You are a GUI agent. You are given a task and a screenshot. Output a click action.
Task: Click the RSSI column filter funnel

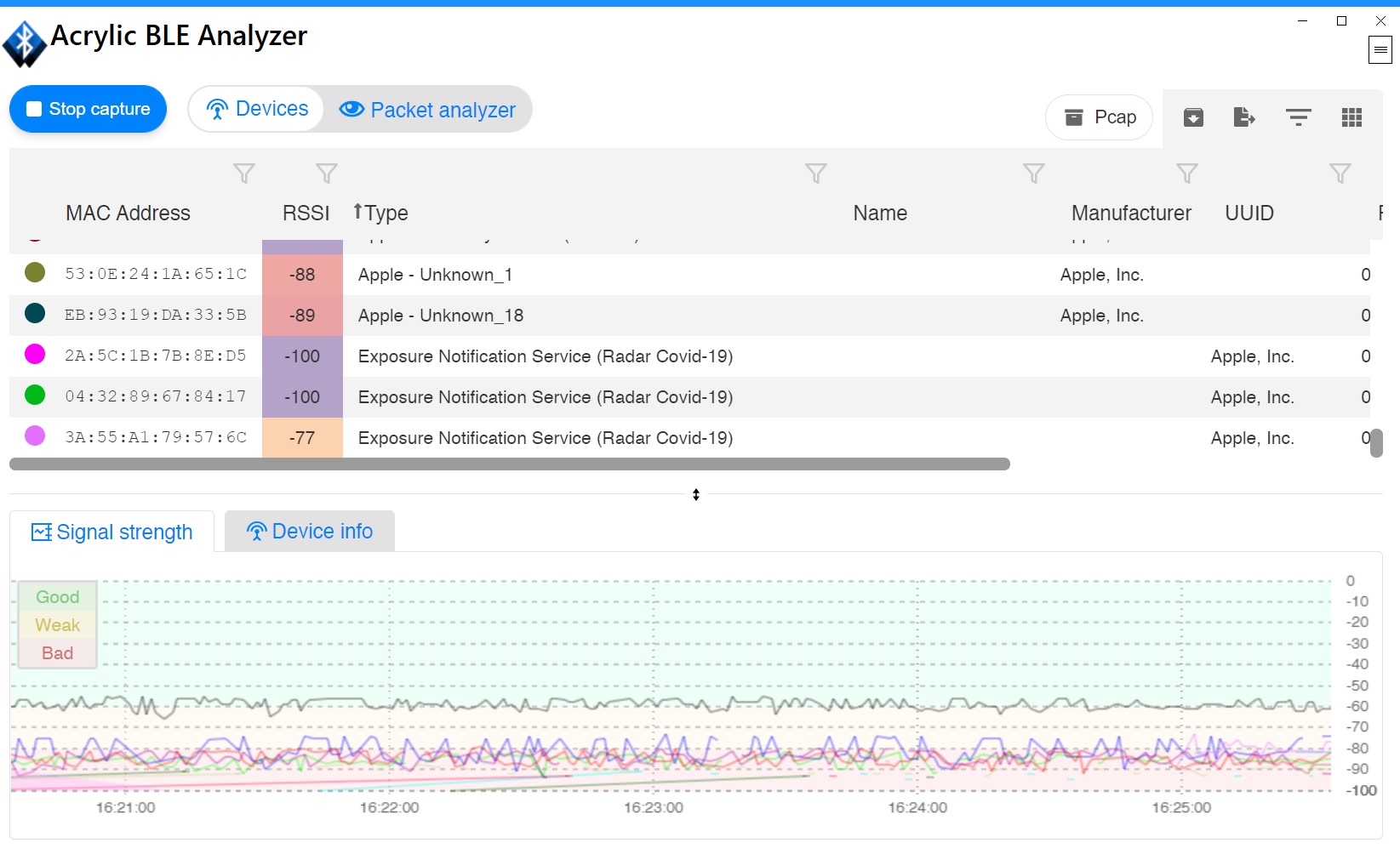click(x=327, y=174)
